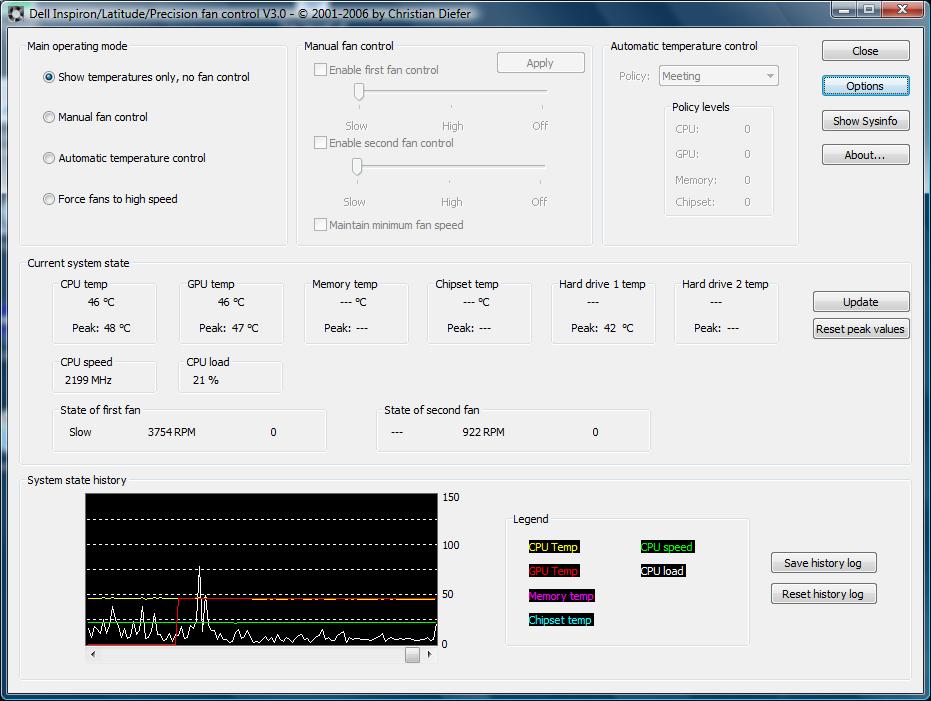Select the Manual fan control radio button
931x701 pixels.
(96, 118)
